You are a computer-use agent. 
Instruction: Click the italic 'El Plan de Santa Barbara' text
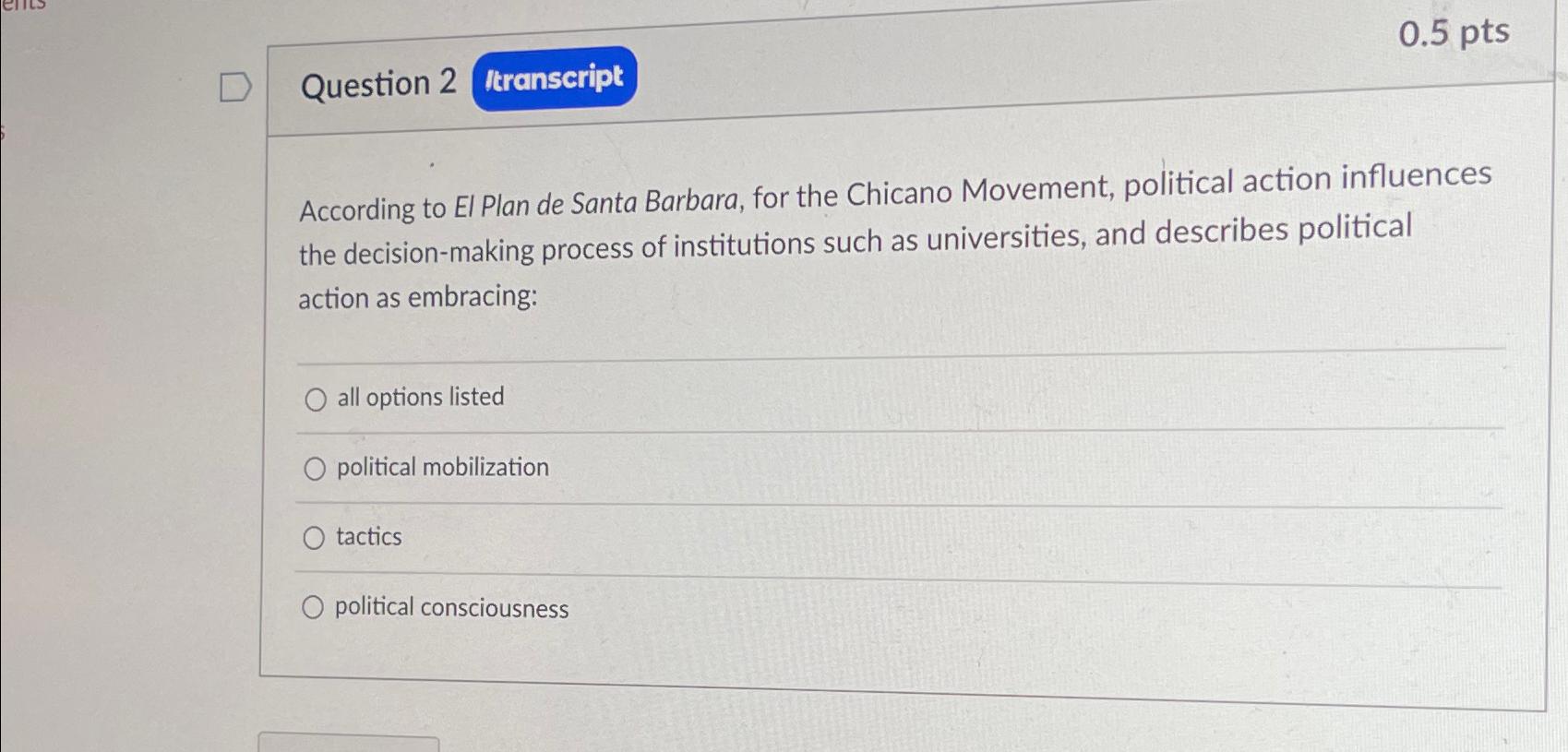point(596,203)
